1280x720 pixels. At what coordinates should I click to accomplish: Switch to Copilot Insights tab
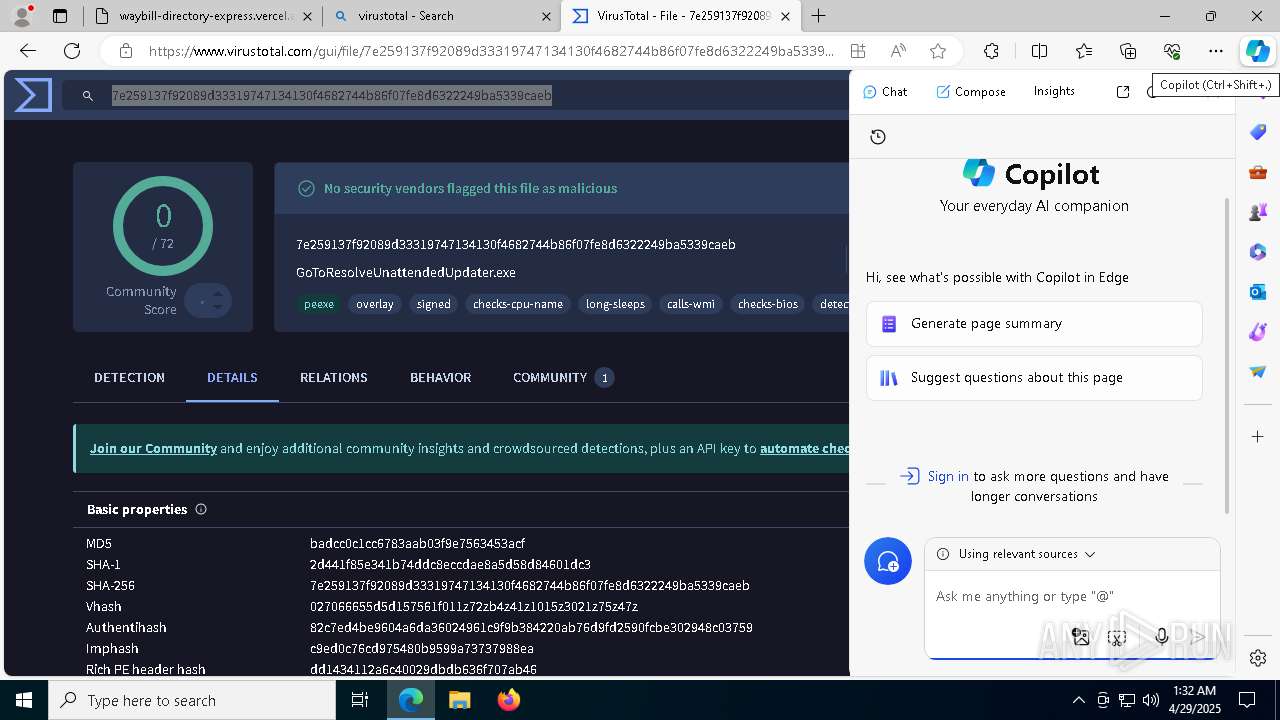[x=1054, y=91]
